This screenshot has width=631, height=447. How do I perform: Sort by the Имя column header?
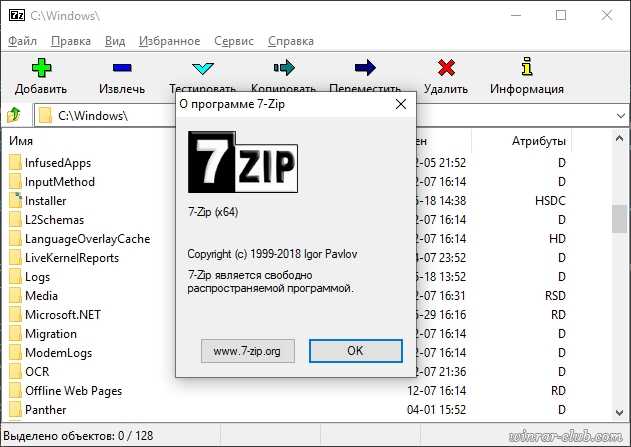(21, 141)
